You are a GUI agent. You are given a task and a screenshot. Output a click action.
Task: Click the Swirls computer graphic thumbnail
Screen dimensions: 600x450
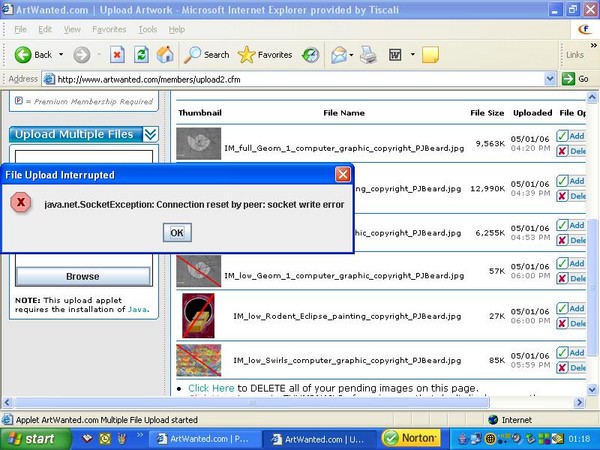click(199, 360)
